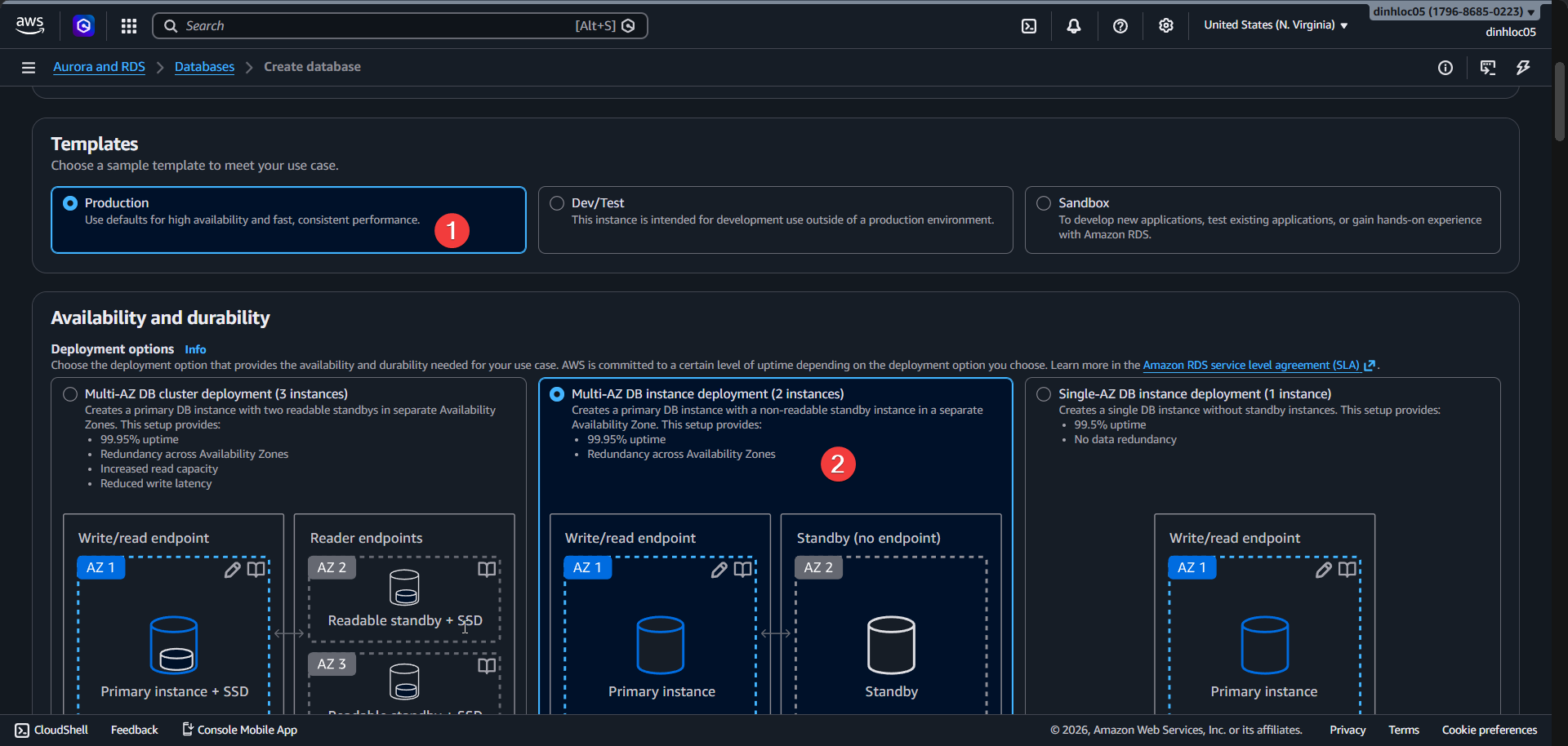
Task: Open help using the question mark icon
Action: tap(1120, 25)
